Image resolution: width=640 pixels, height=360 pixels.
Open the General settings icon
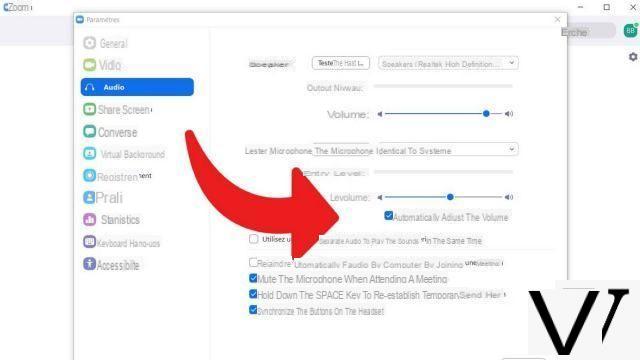[89, 43]
